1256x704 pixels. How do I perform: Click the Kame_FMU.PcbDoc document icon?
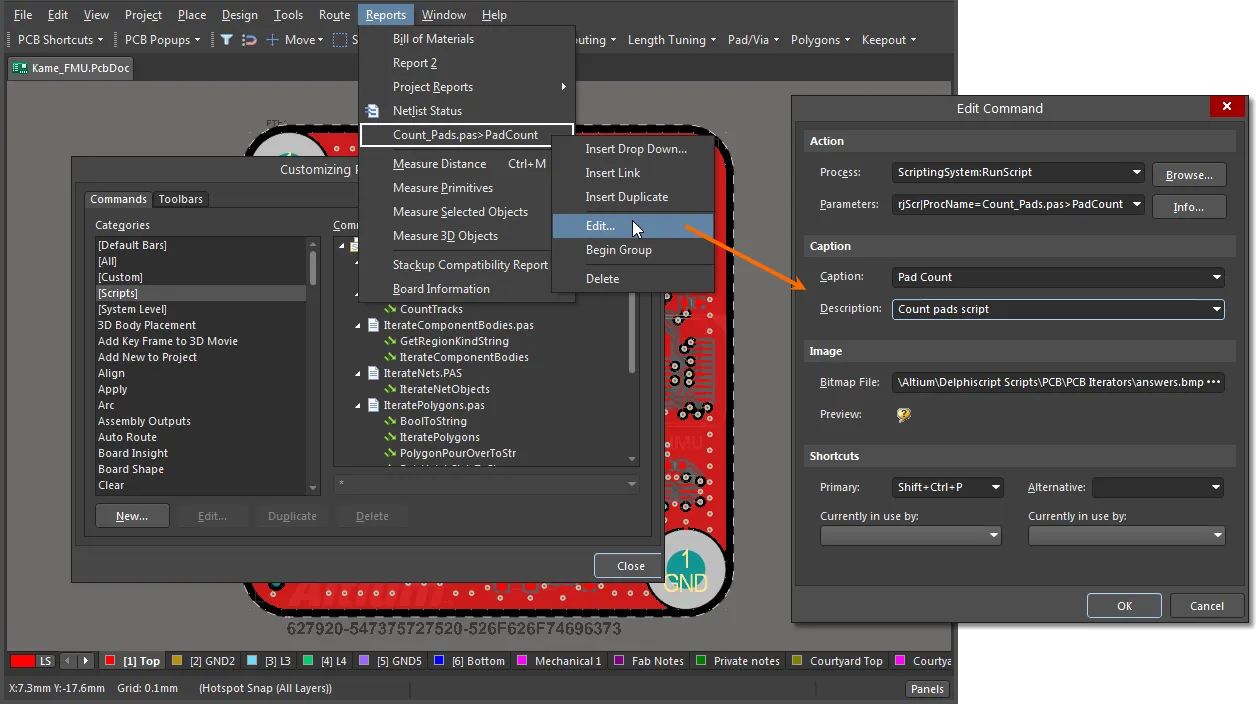coord(20,68)
